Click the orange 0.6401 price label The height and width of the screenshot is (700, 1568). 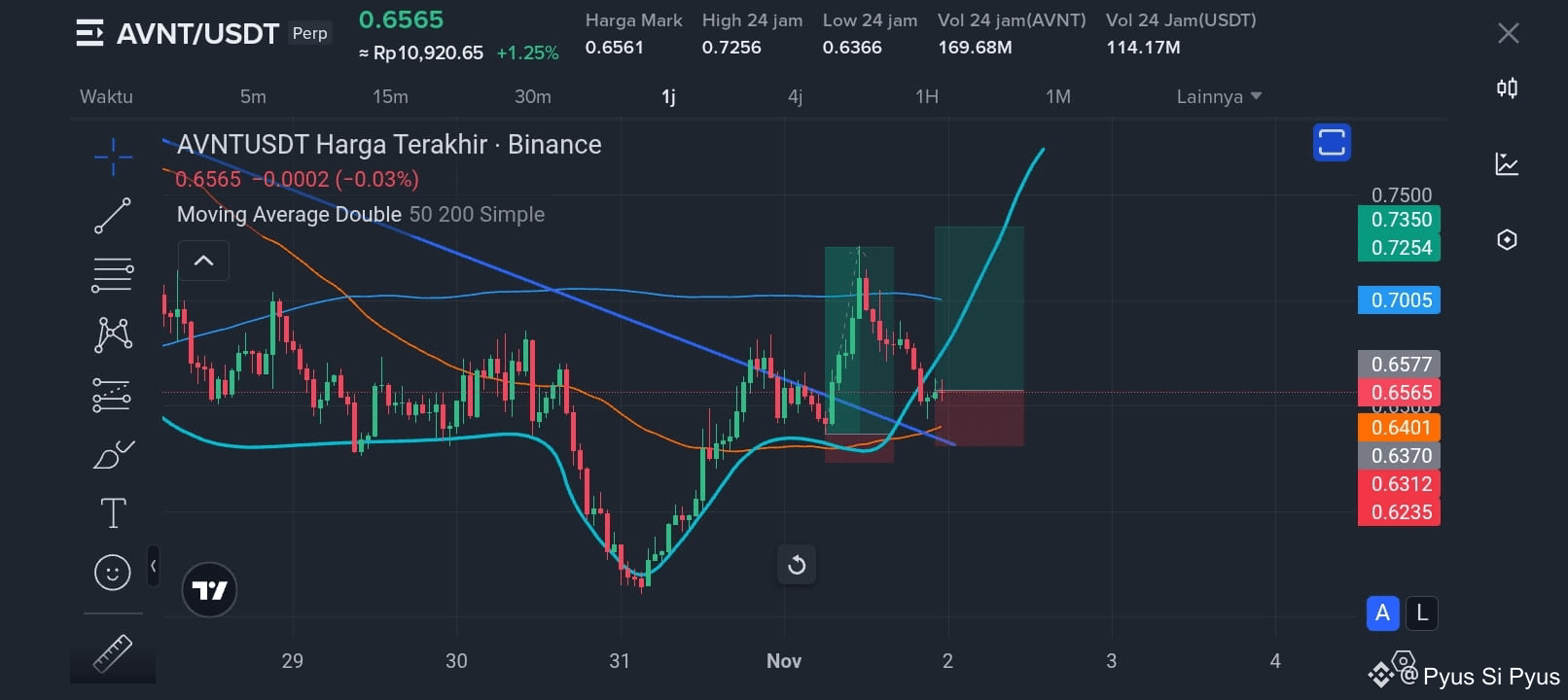1400,428
